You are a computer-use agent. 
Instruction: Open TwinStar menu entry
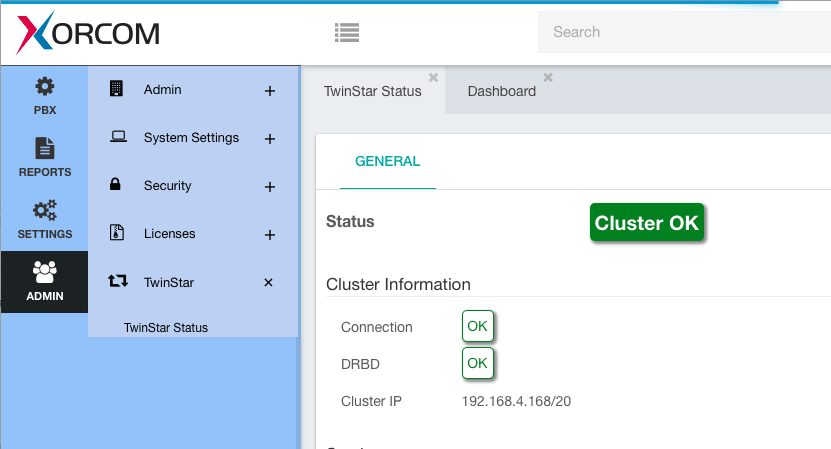169,283
